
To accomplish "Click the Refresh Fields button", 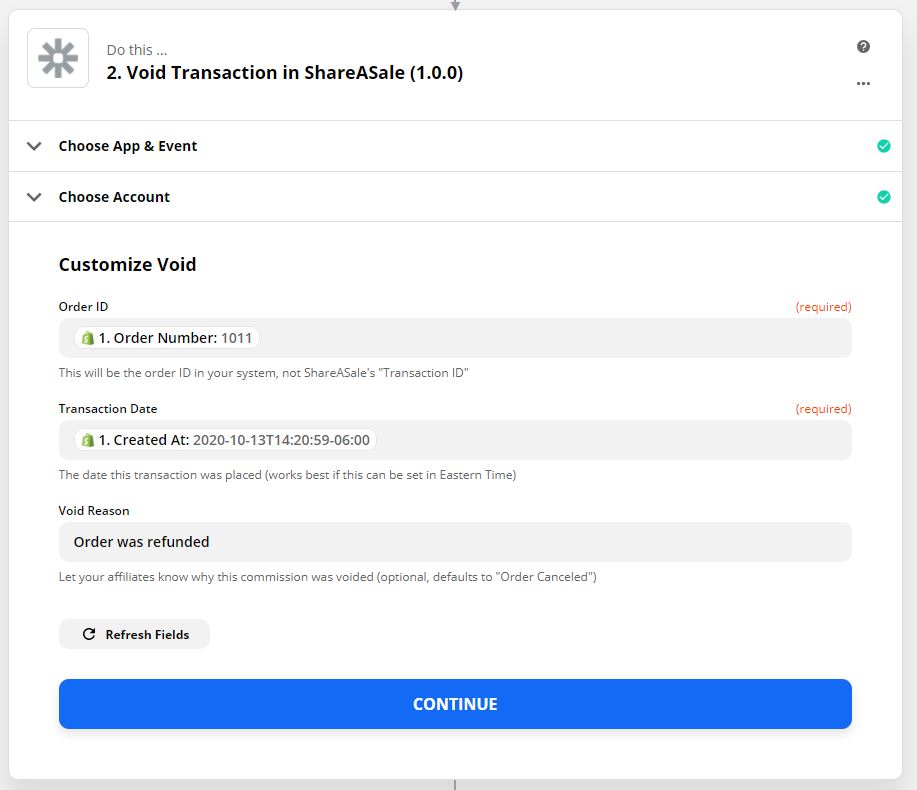I will click(135, 634).
